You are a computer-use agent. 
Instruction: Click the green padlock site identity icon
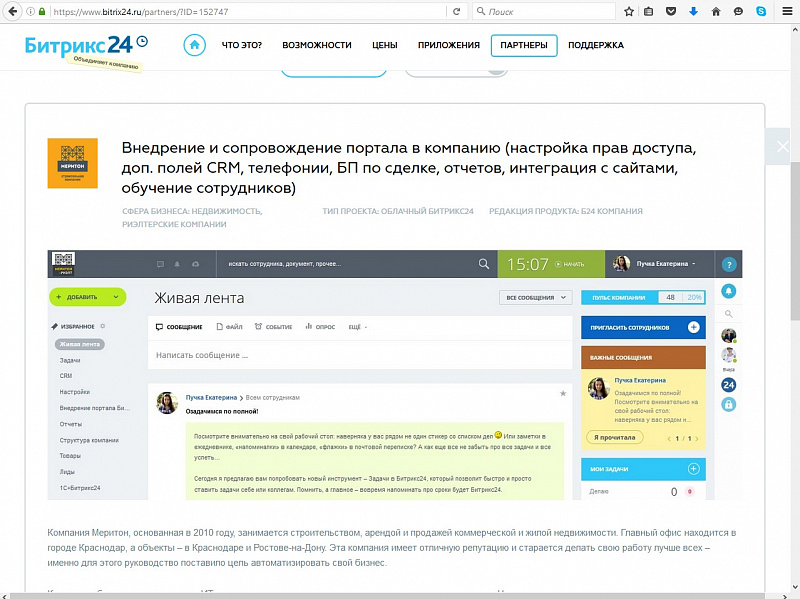pos(42,11)
